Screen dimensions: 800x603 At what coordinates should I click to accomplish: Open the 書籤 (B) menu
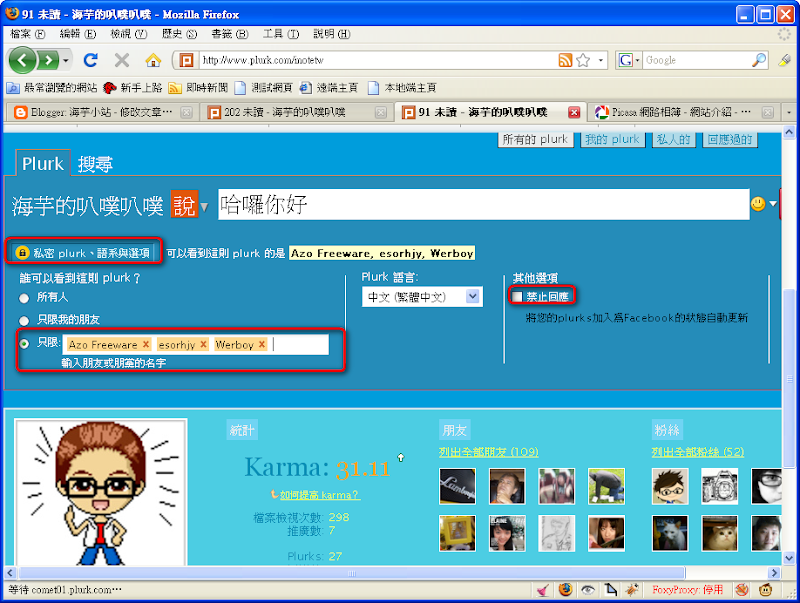tap(230, 34)
